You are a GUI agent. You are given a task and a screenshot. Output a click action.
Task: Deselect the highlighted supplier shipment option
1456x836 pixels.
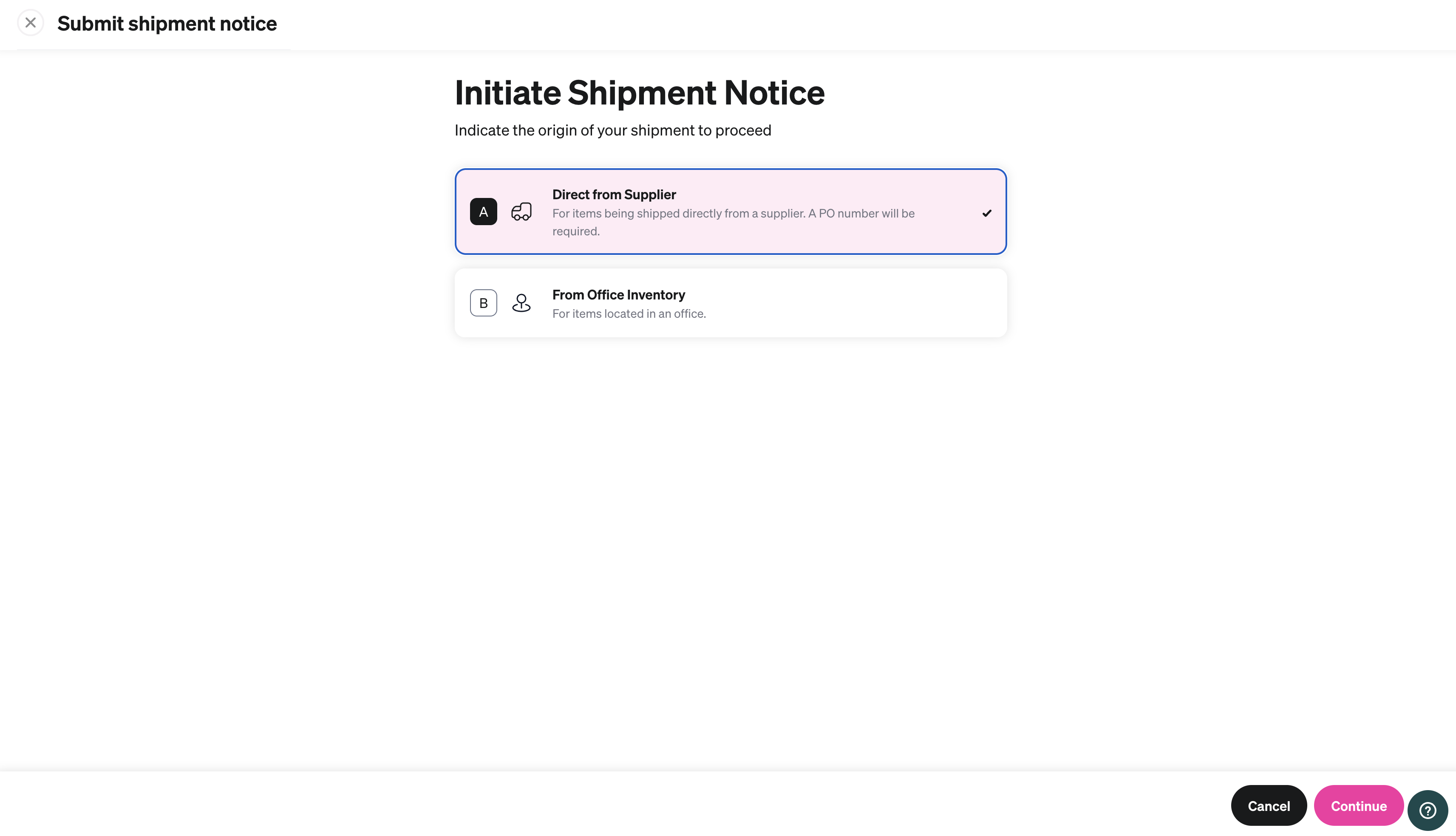[x=730, y=211]
